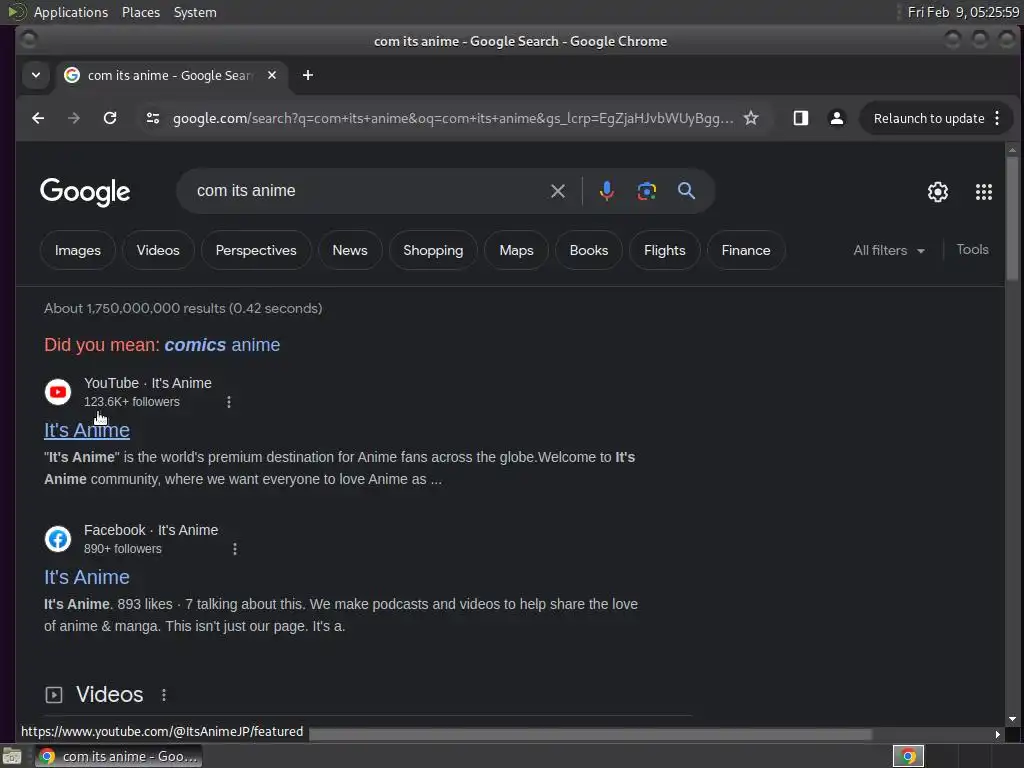Viewport: 1024px width, 768px height.
Task: Click the horizontal scrollbar at page bottom
Action: pyautogui.click(x=590, y=734)
